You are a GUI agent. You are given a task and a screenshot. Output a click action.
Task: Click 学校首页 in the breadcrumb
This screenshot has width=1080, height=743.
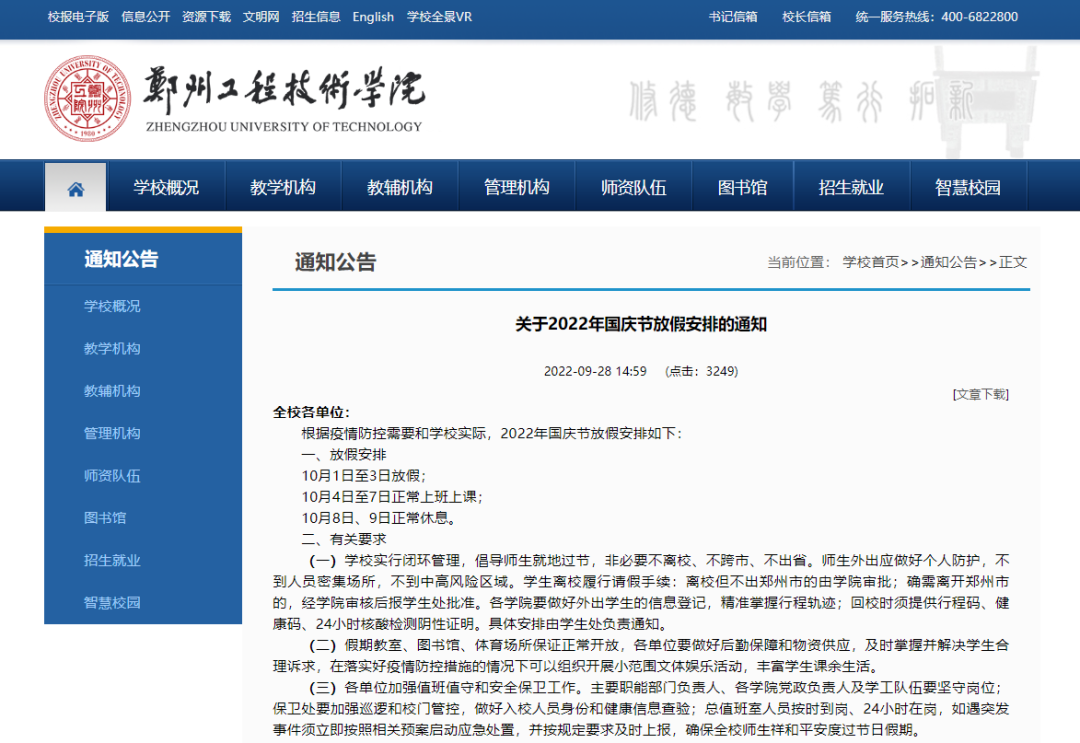point(870,262)
